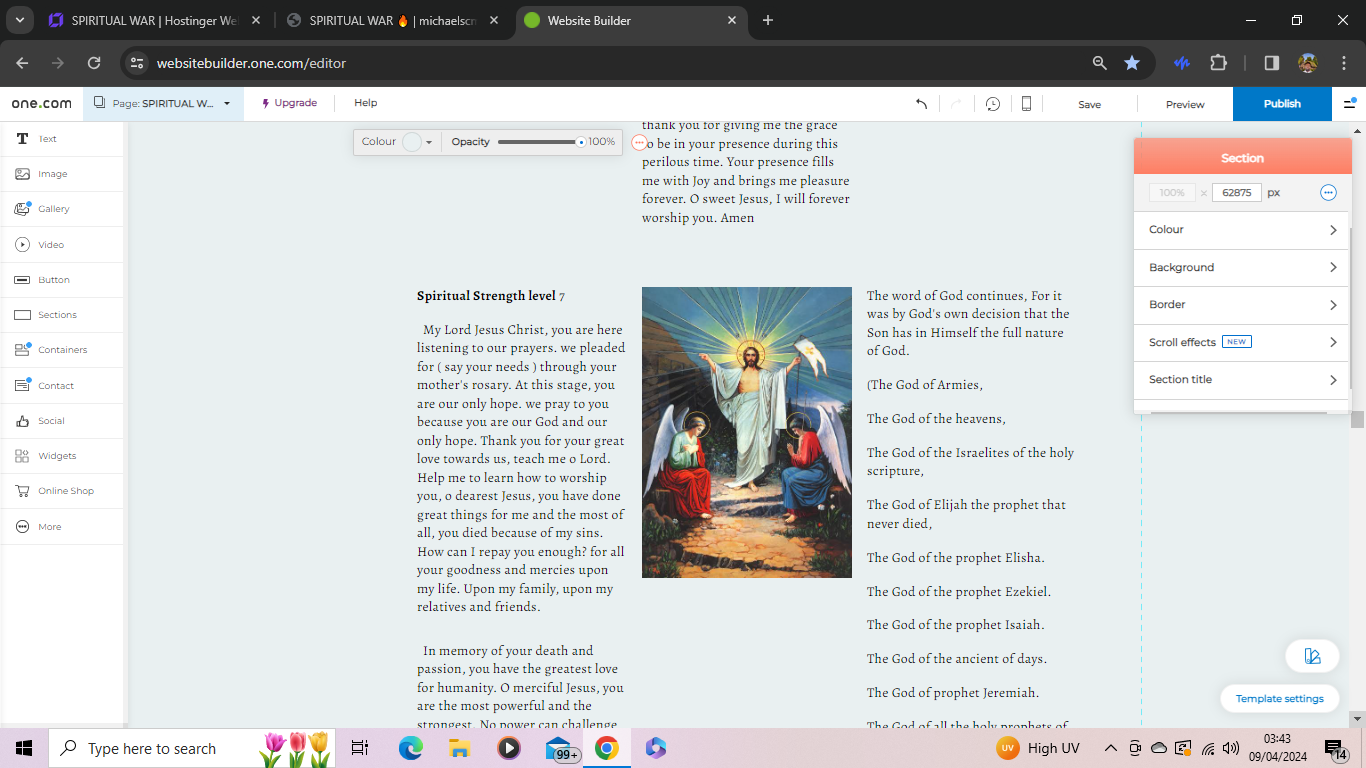Viewport: 1366px width, 768px height.
Task: Select the Contact component in the sidebar
Action: pos(62,386)
